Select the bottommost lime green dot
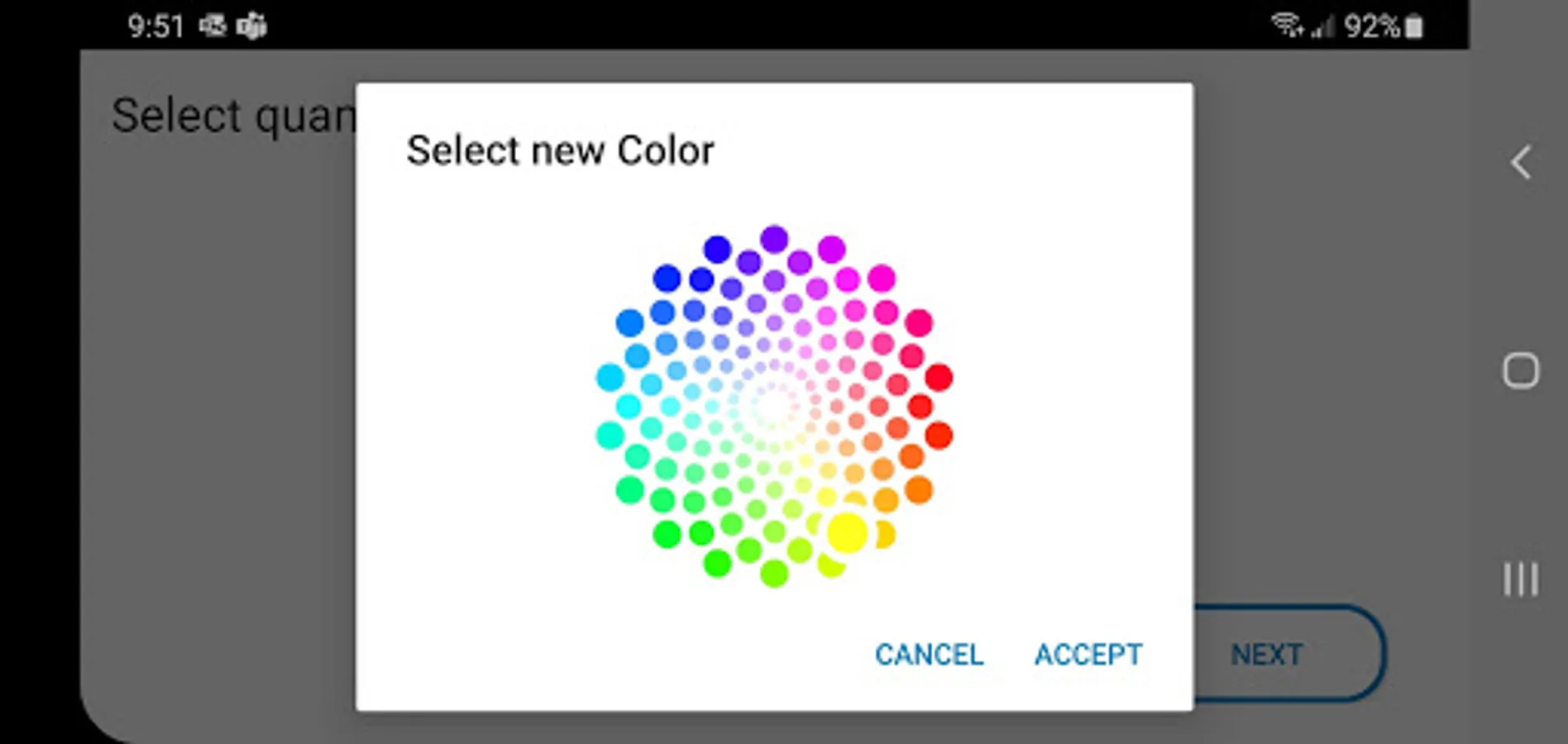 pos(774,573)
